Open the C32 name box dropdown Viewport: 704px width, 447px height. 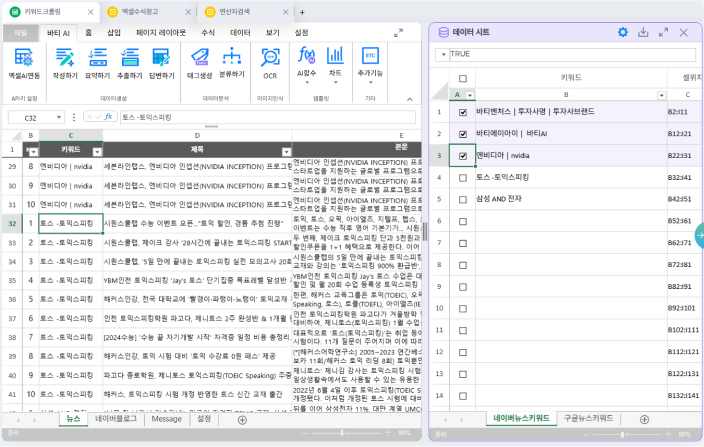coord(59,118)
